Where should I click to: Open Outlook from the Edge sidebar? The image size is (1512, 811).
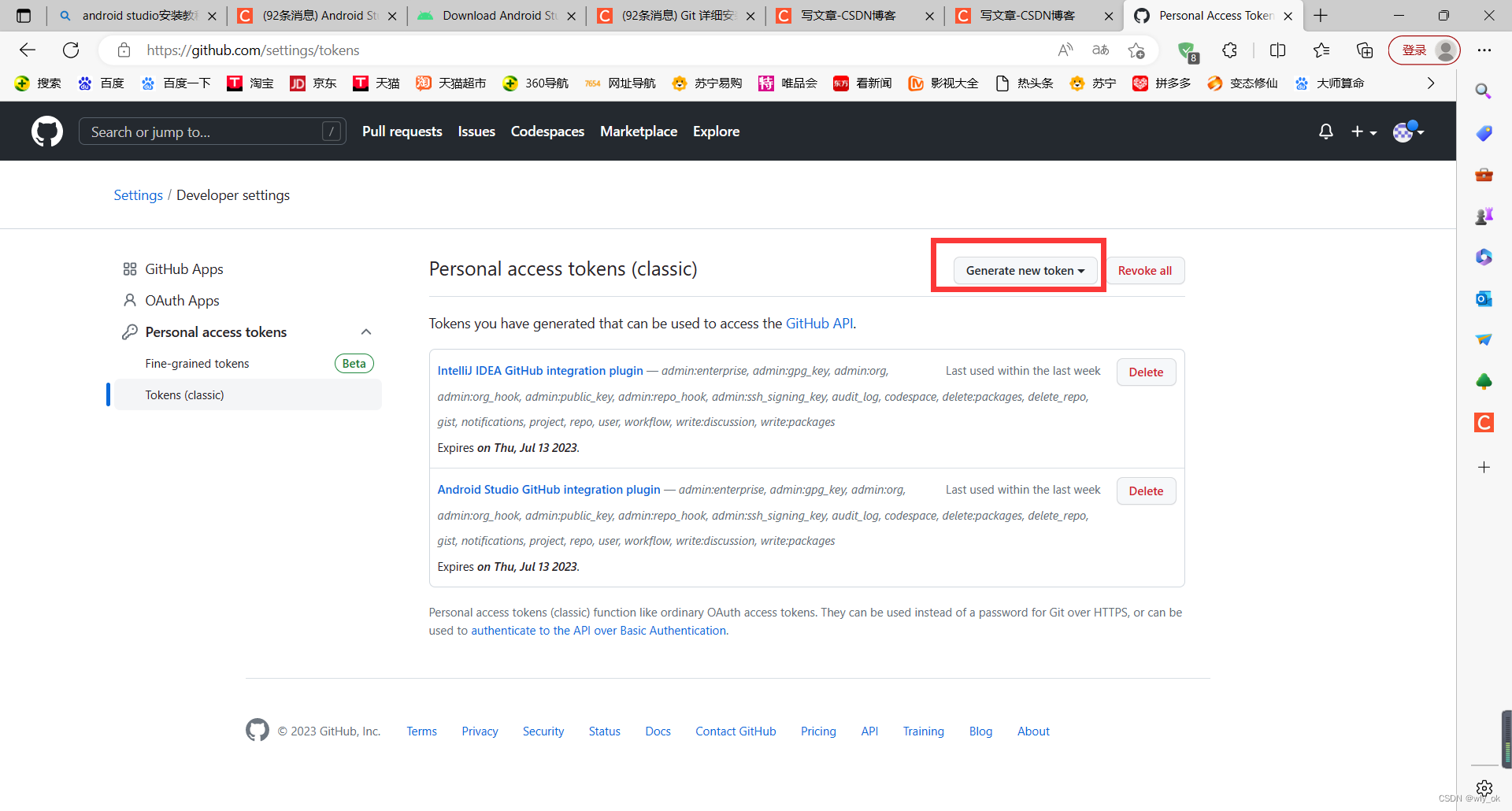tap(1484, 298)
